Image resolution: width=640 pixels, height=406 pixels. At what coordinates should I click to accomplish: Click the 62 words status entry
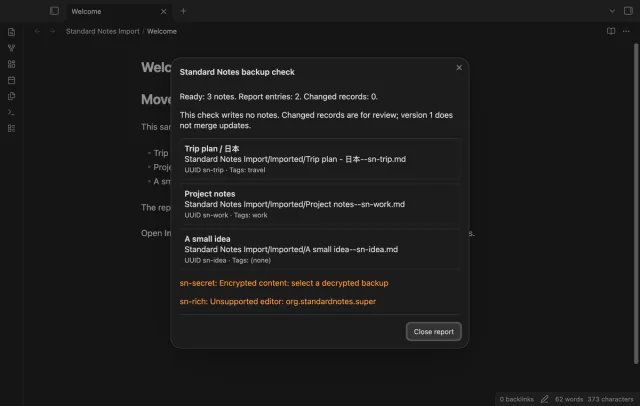pyautogui.click(x=569, y=399)
